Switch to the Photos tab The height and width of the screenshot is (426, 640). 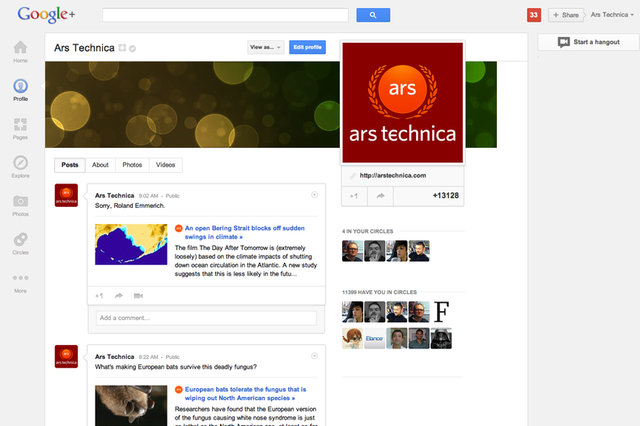click(132, 165)
